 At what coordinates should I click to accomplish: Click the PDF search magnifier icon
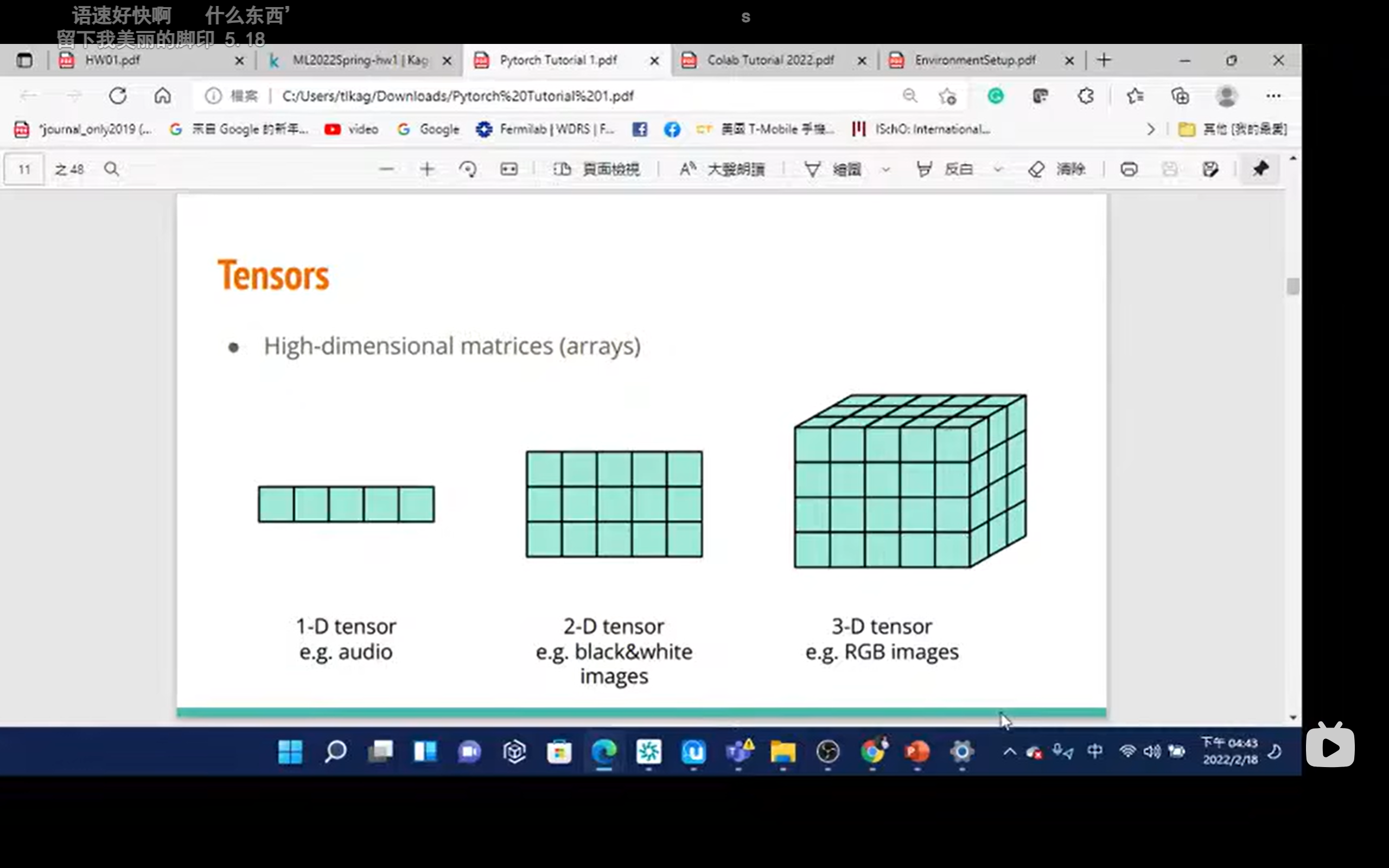coord(111,169)
